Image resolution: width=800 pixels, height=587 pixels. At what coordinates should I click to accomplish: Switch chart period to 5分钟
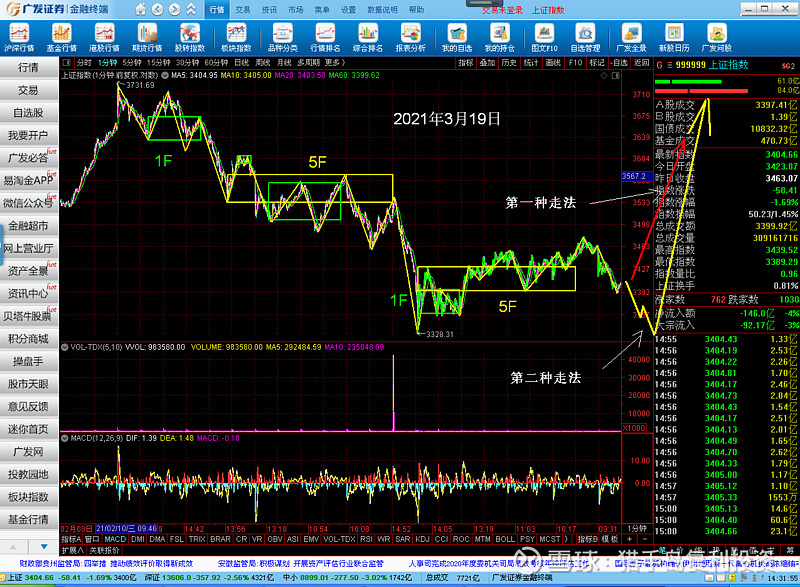coord(132,63)
